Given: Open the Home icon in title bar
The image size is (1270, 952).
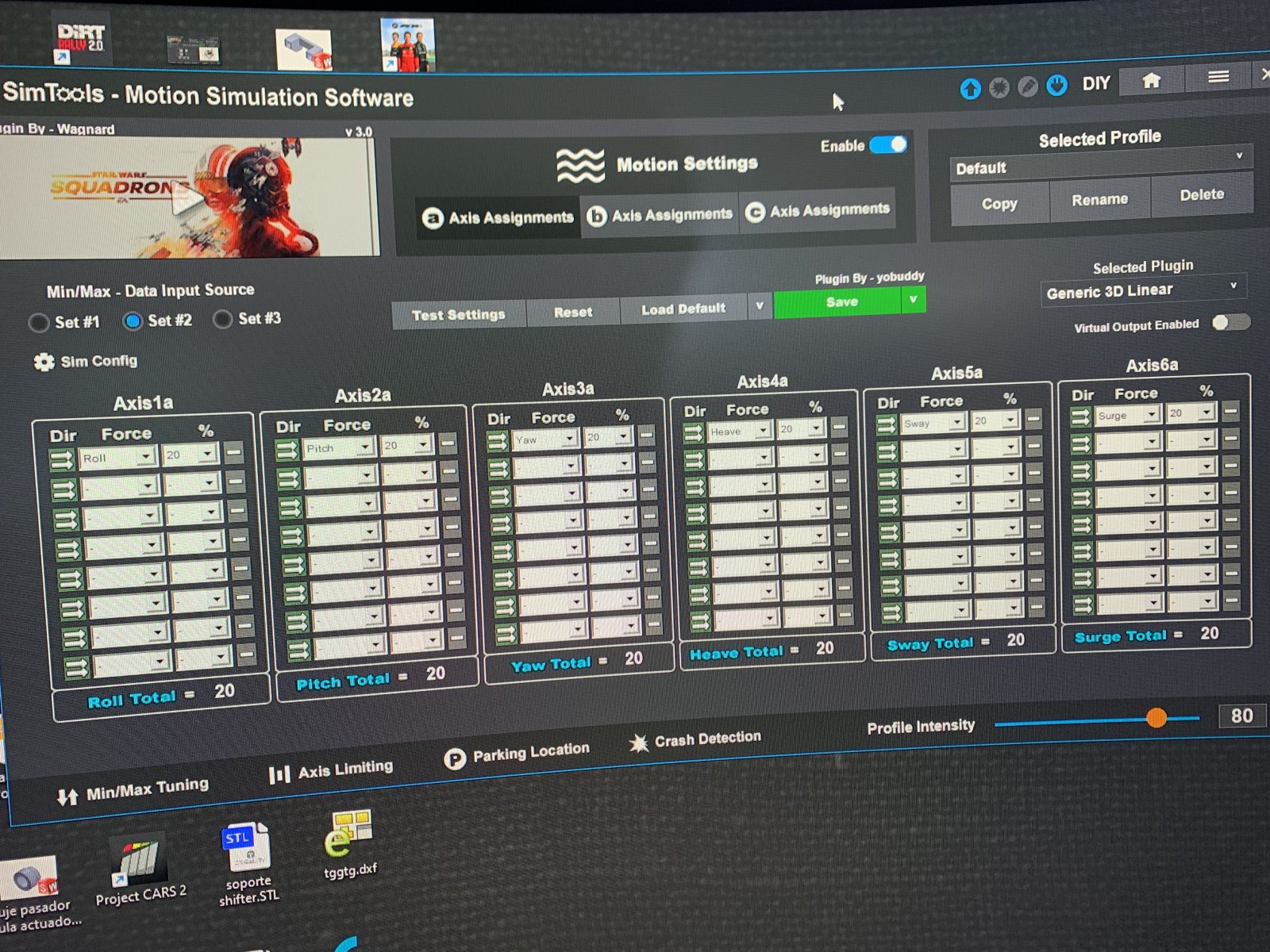Looking at the screenshot, I should [1151, 80].
